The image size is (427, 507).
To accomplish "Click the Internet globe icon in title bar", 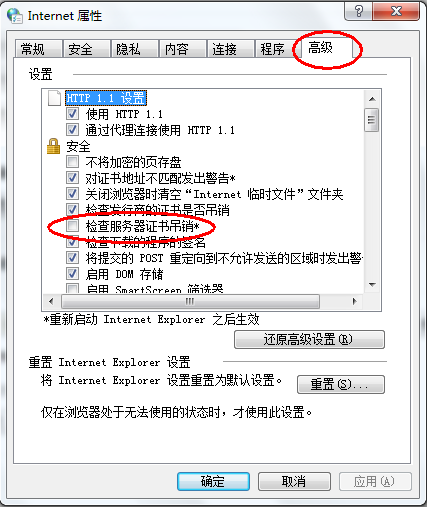I will point(15,15).
